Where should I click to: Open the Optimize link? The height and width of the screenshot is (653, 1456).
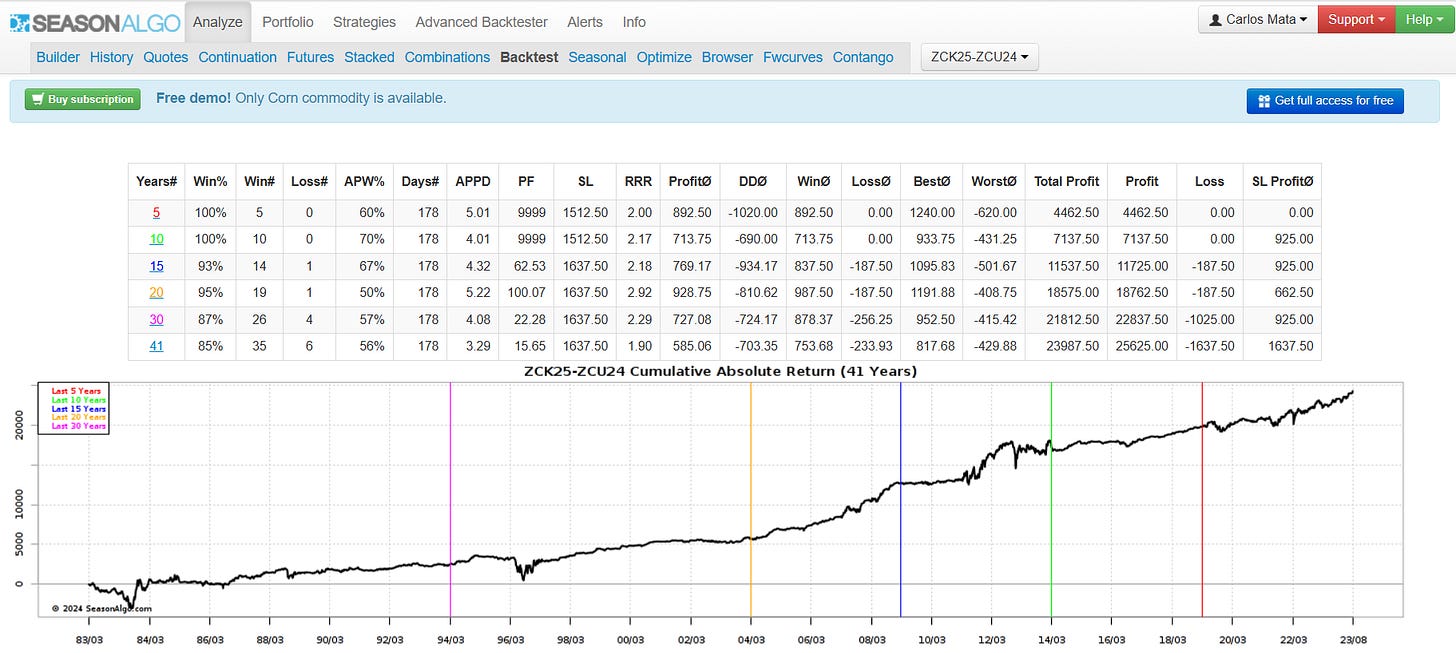pyautogui.click(x=664, y=57)
